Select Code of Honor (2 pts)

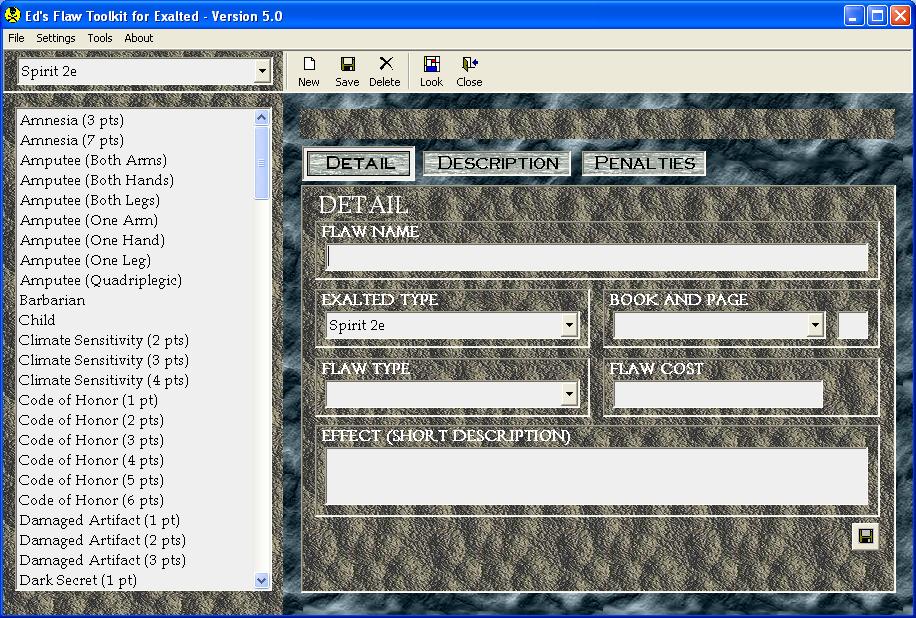pyautogui.click(x=92, y=420)
